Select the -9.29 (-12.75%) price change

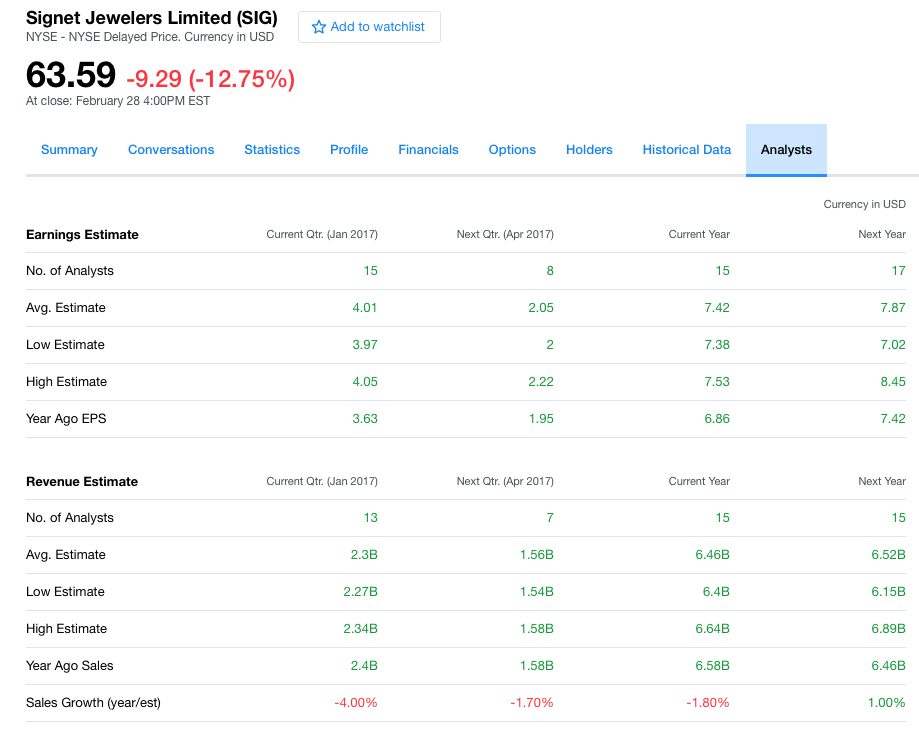(x=210, y=79)
